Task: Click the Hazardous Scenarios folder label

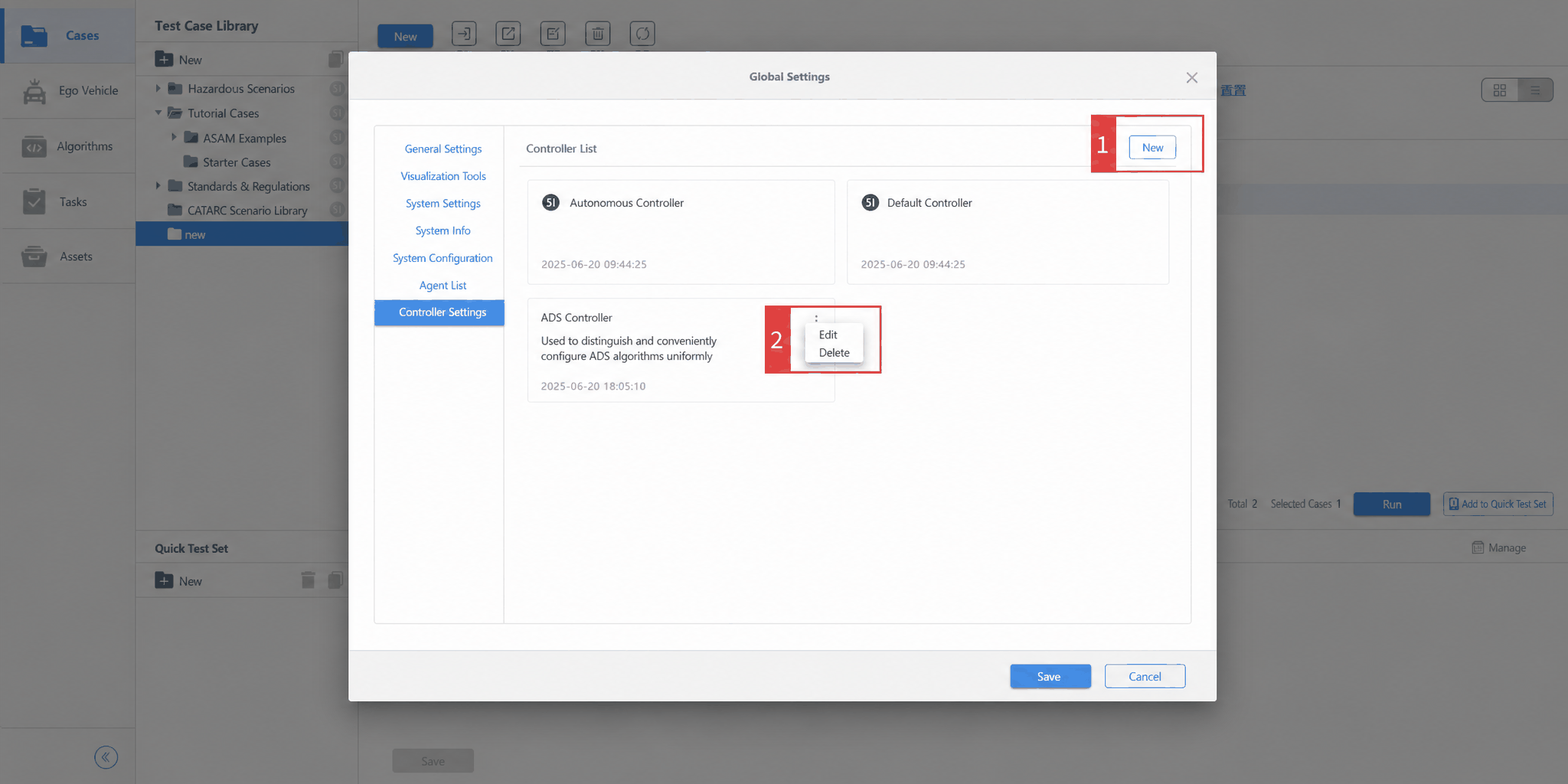Action: pyautogui.click(x=241, y=89)
